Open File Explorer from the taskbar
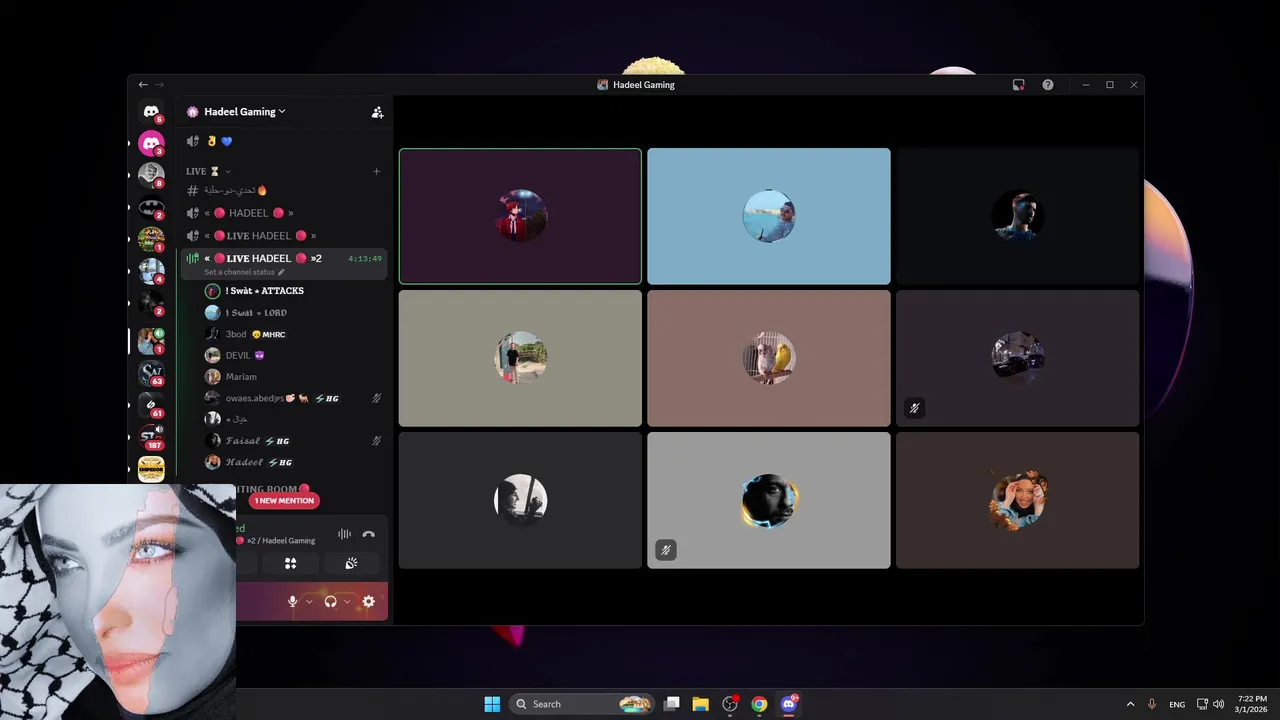Image resolution: width=1280 pixels, height=720 pixels. pyautogui.click(x=700, y=704)
